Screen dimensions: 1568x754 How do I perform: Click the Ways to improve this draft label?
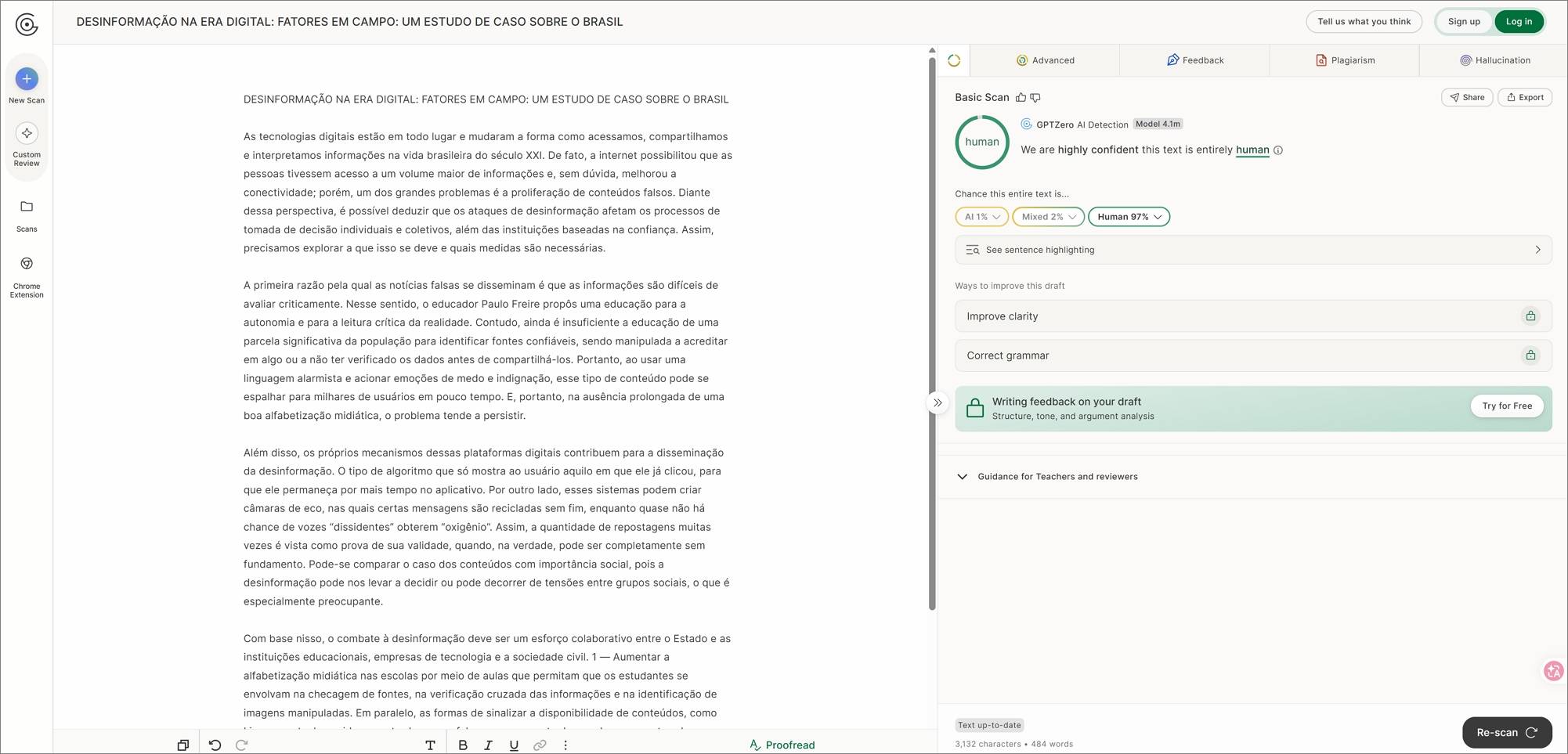(x=1010, y=287)
